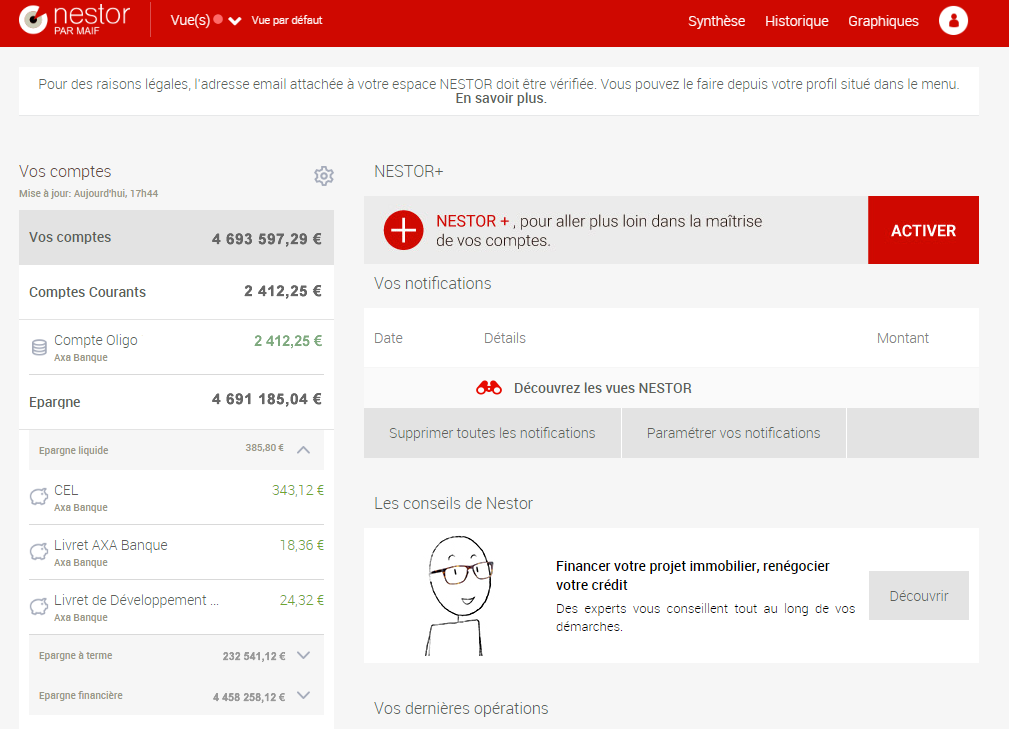1009x729 pixels.
Task: Open the Historique menu
Action: [x=796, y=20]
